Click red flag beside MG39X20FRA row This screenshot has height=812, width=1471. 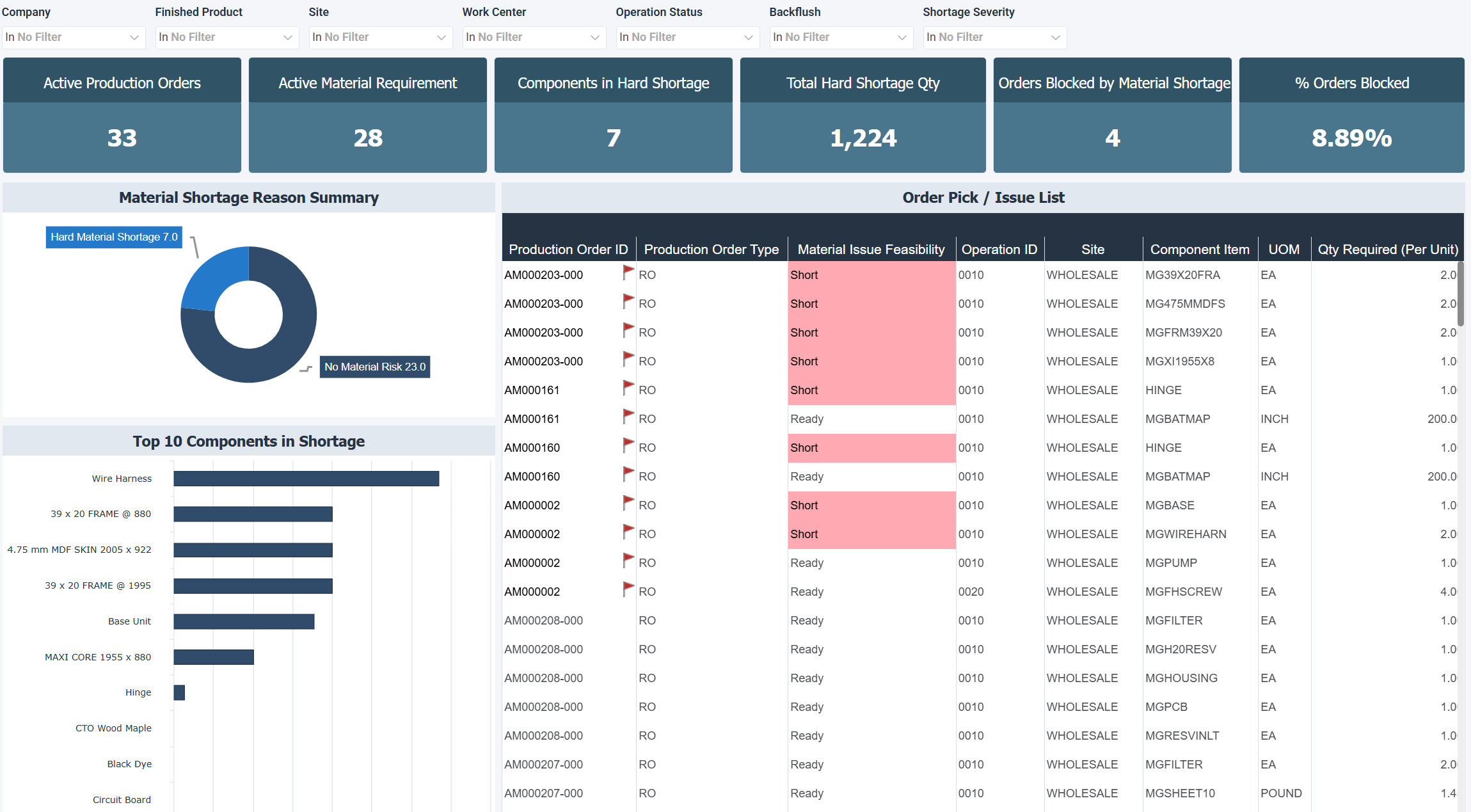[628, 273]
